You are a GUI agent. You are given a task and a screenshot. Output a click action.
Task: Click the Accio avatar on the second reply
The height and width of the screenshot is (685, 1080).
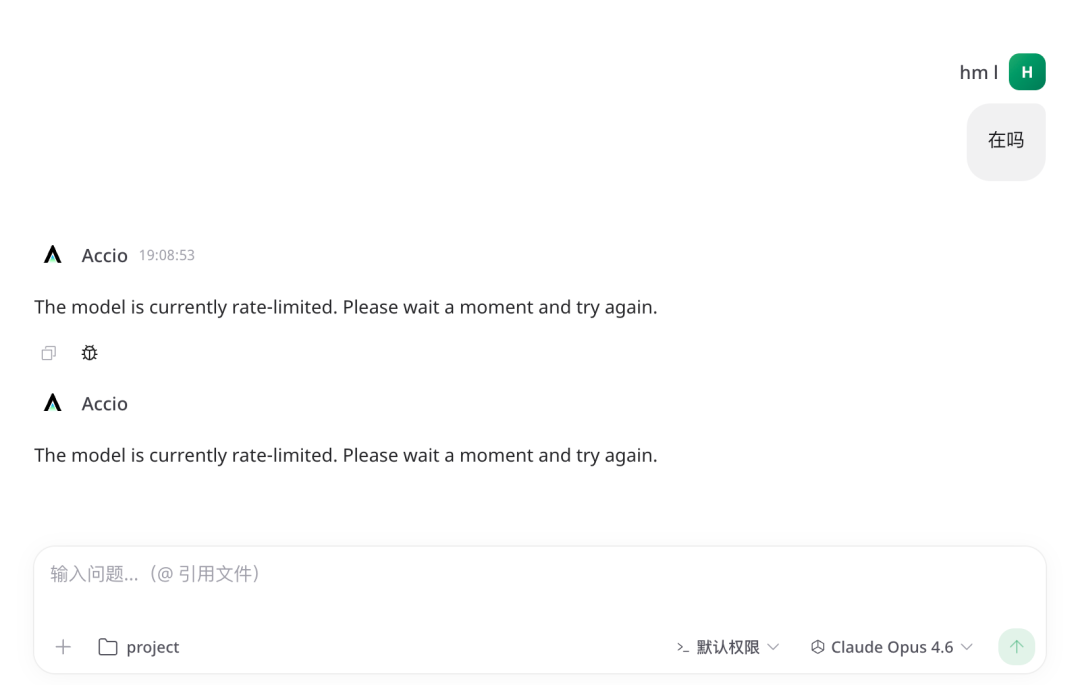[52, 402]
